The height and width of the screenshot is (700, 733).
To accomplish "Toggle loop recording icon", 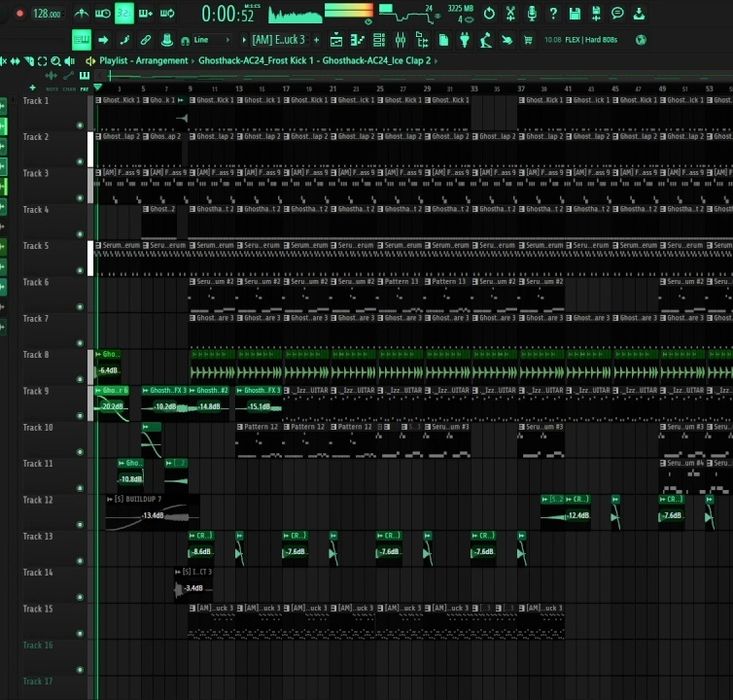I will pos(167,14).
